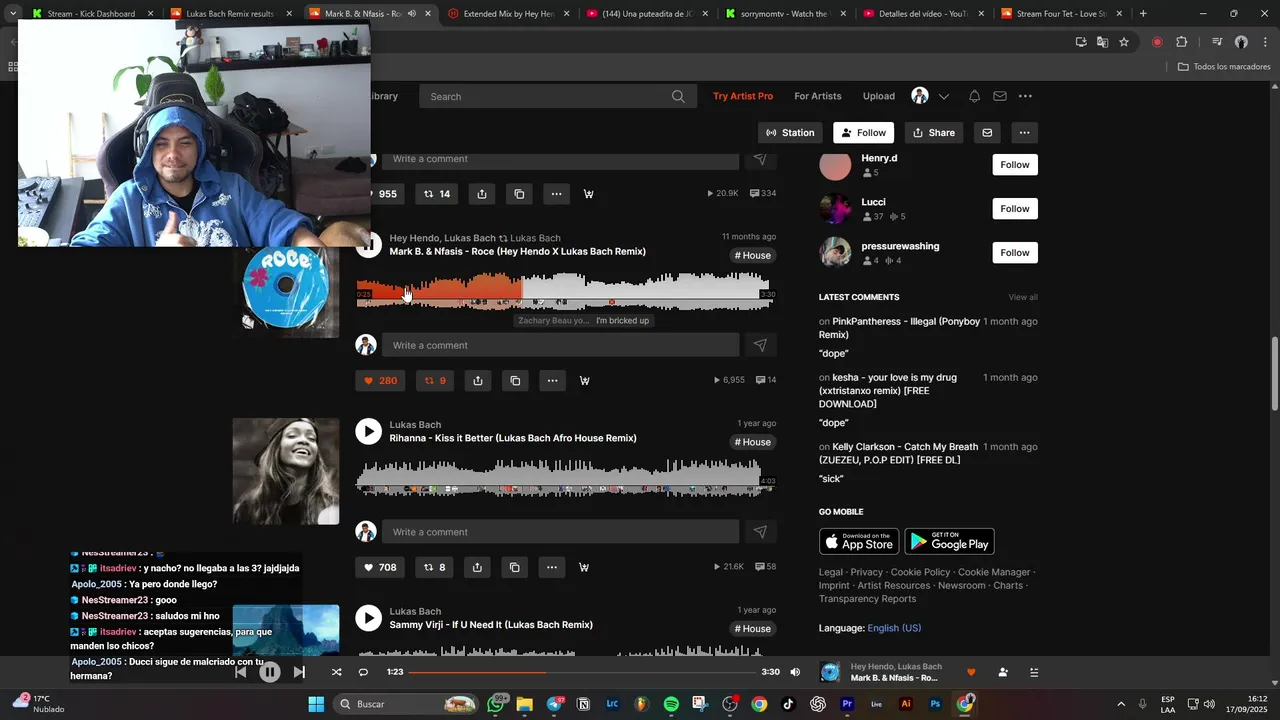Open the notifications bell
The width and height of the screenshot is (1280, 720).
click(974, 96)
